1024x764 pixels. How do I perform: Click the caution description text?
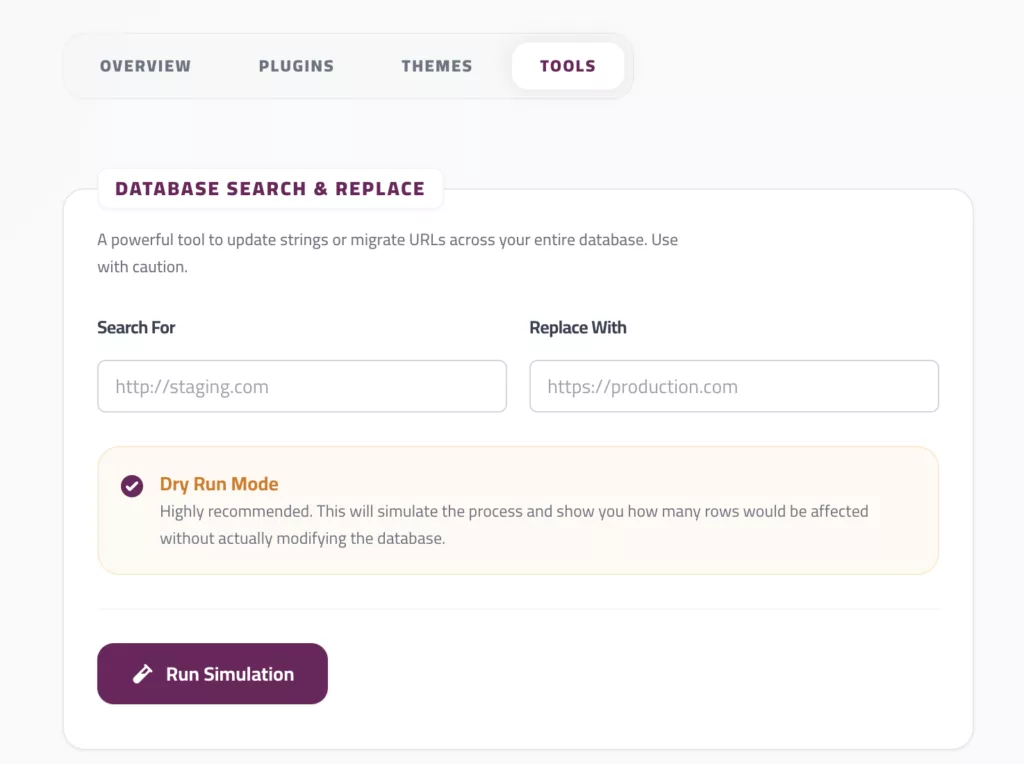(513, 523)
